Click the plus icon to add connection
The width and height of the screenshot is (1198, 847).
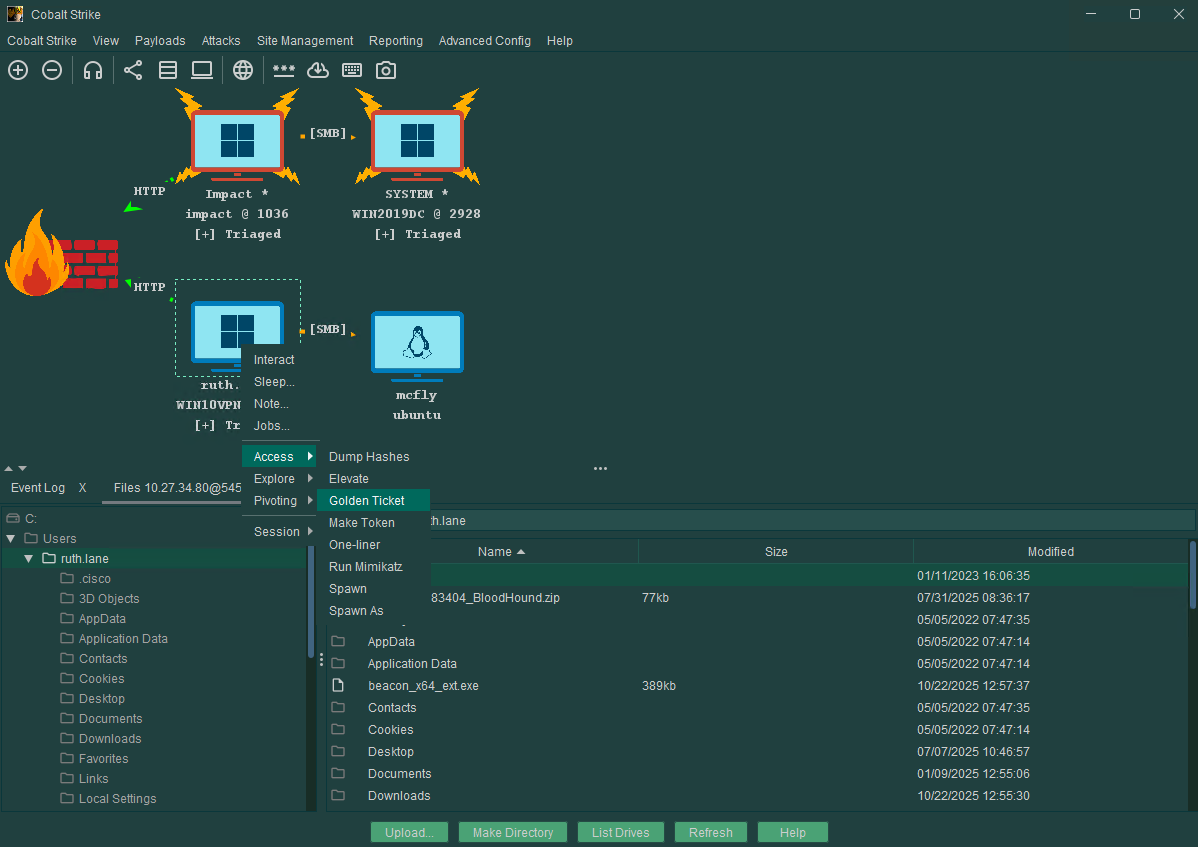pos(18,70)
